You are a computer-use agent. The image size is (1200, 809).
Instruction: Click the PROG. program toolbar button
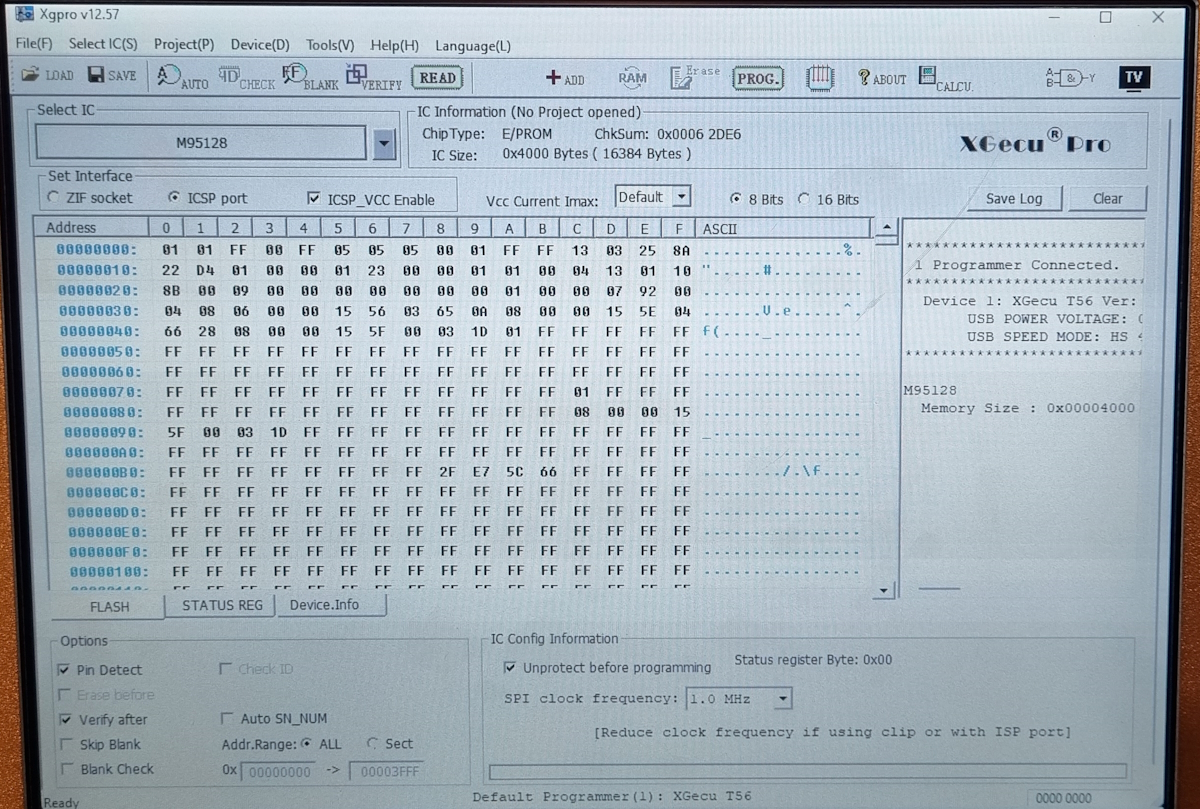point(758,78)
